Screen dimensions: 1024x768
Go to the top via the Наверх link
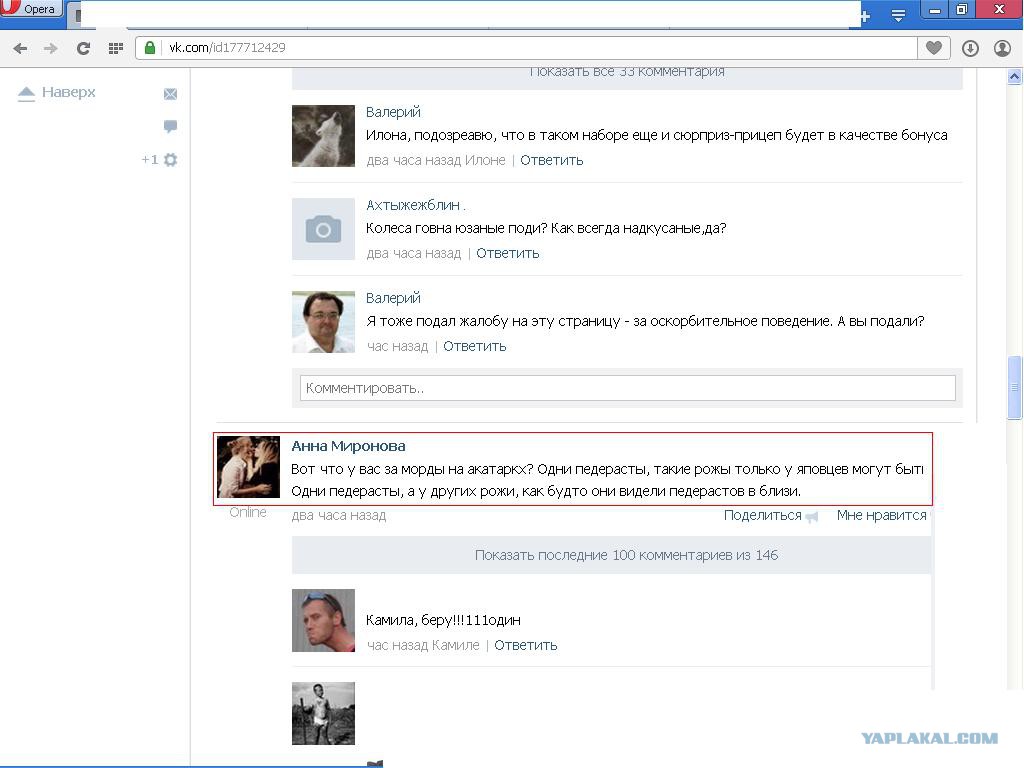tap(57, 93)
